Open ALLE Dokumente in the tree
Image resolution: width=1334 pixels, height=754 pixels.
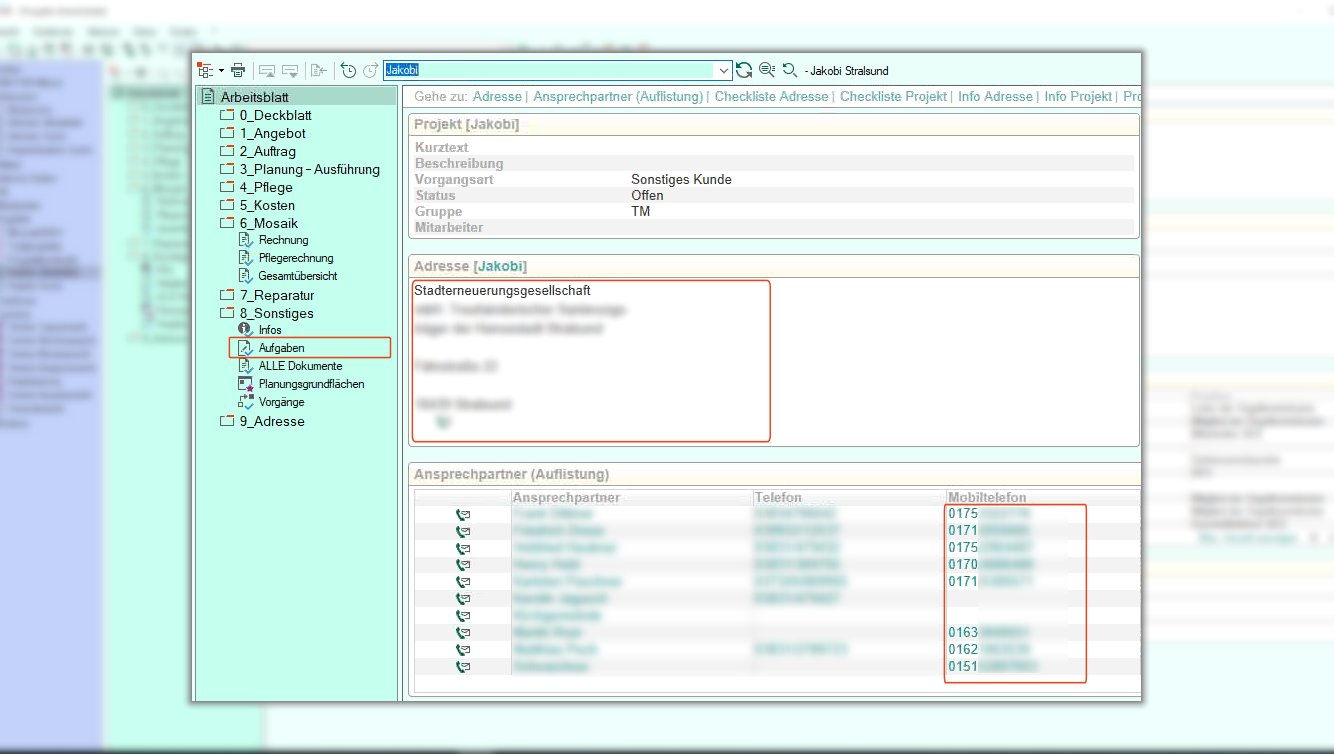[300, 366]
